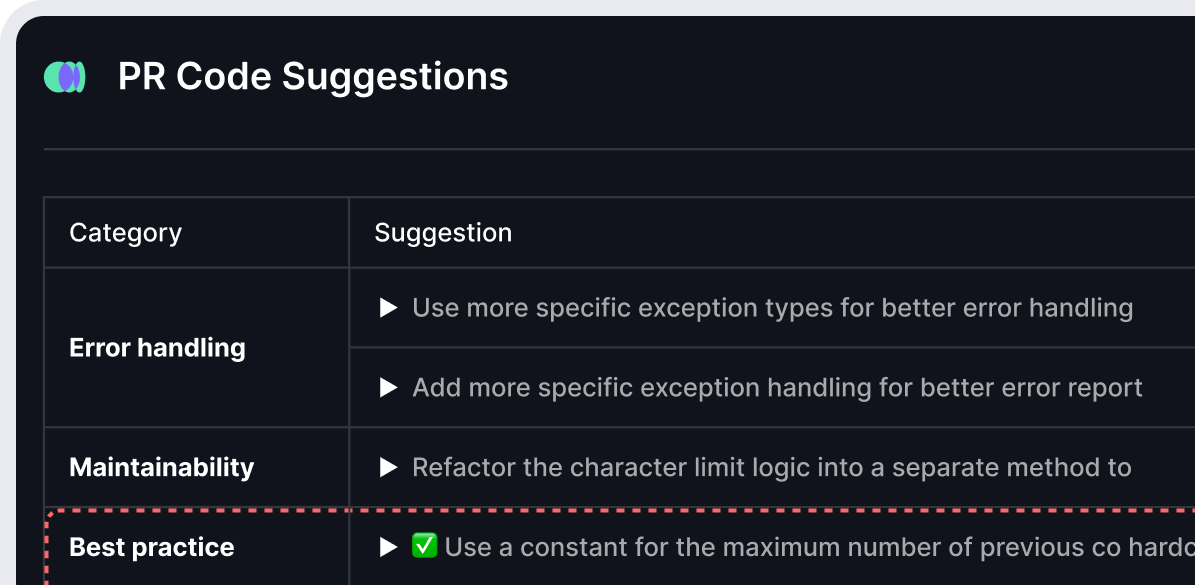Select the Suggestion column header

pos(443,233)
